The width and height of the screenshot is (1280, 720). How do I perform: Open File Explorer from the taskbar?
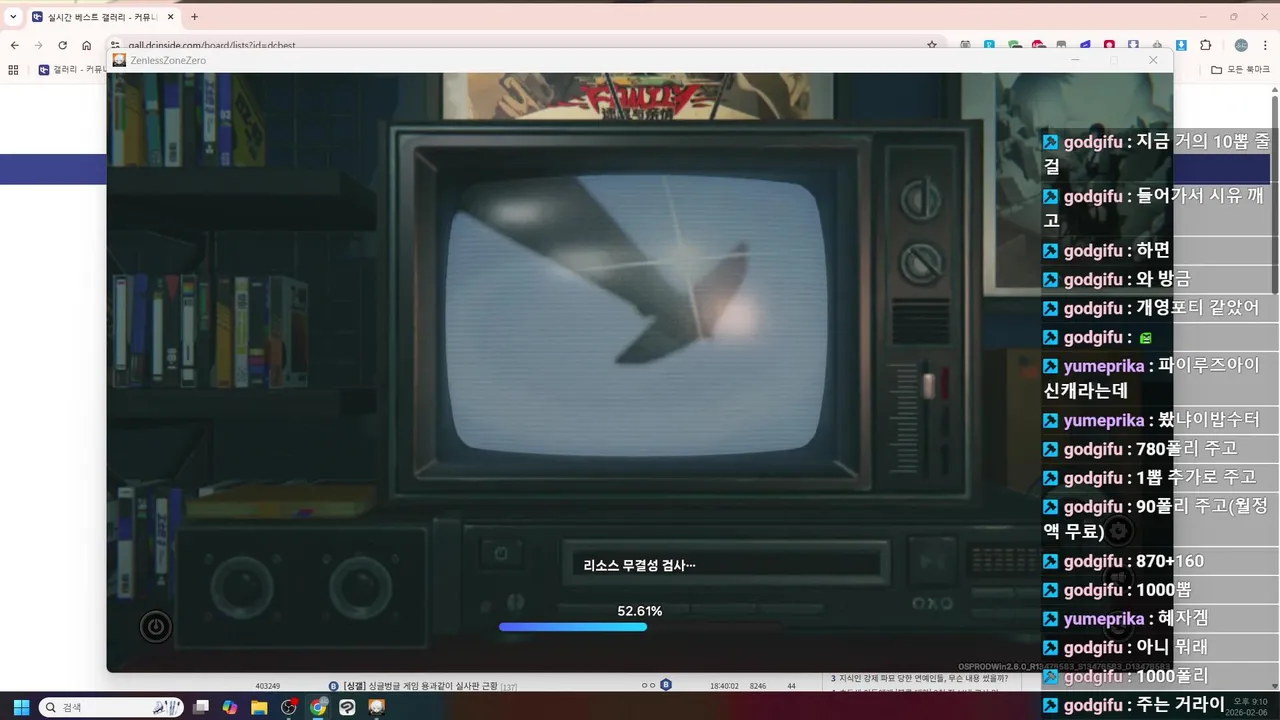tap(259, 707)
